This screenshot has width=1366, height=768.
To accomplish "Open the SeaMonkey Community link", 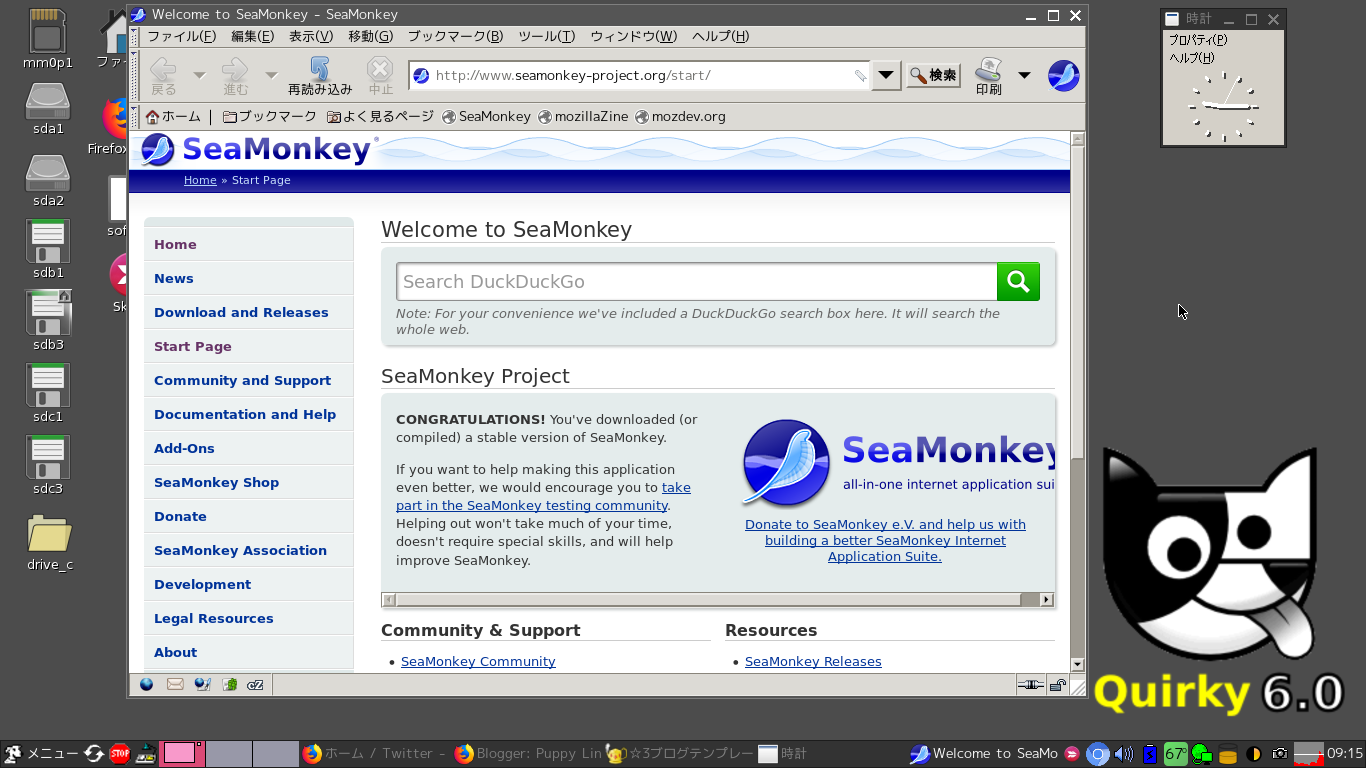I will [478, 662].
